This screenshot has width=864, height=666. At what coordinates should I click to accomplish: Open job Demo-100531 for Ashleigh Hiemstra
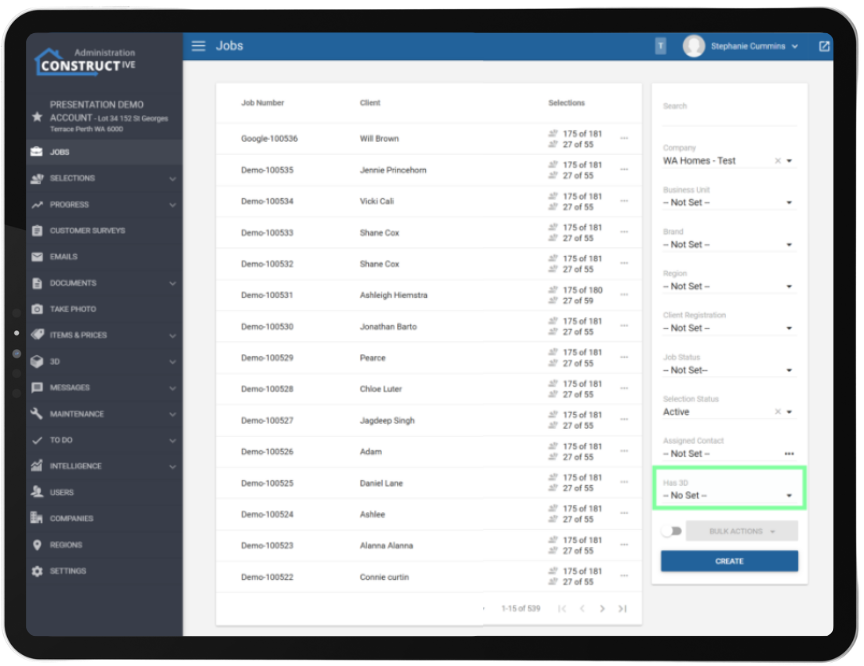267,295
